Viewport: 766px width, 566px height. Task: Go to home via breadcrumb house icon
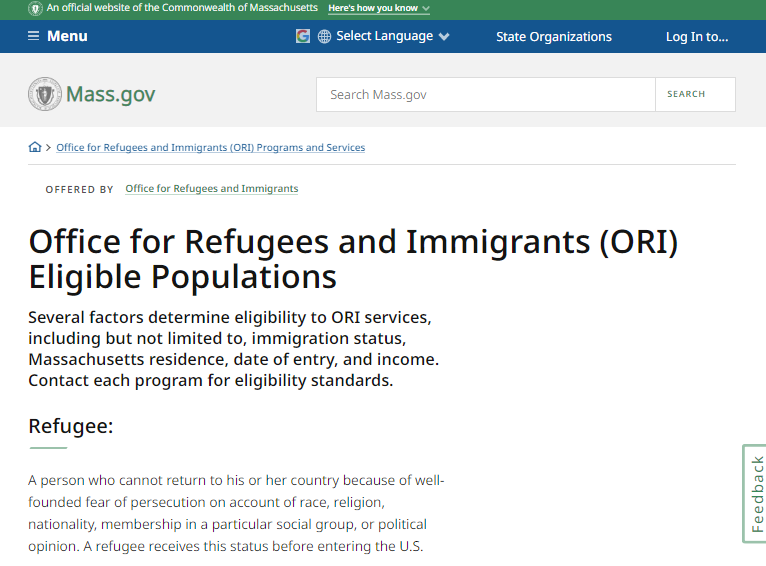(35, 147)
